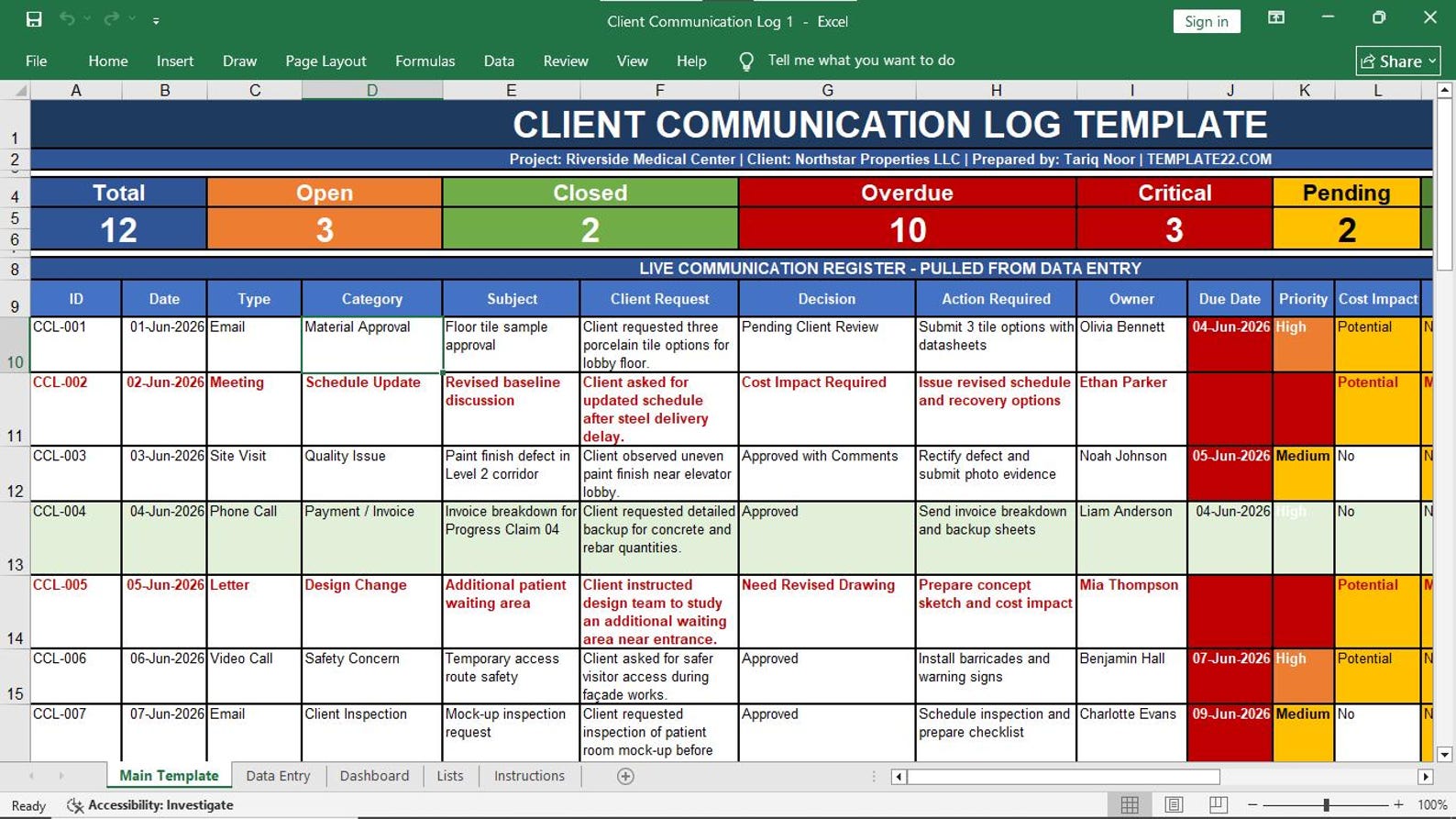Switch to the Data Entry sheet tab
Viewport: 1456px width, 819px height.
278,776
